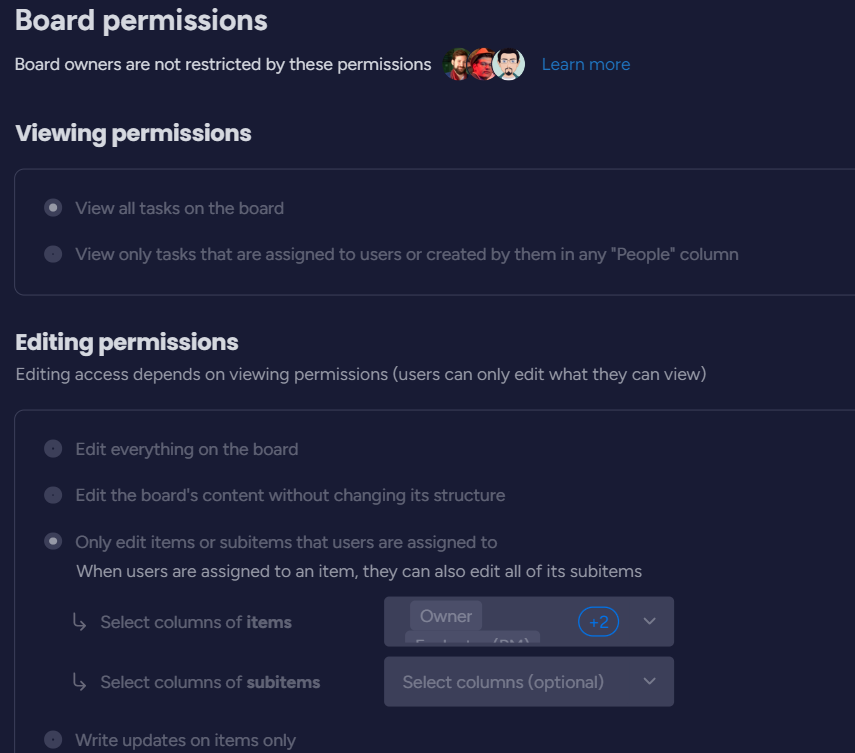Viewport: 855px width, 753px height.
Task: Click the Board permissions title
Action: (141, 20)
